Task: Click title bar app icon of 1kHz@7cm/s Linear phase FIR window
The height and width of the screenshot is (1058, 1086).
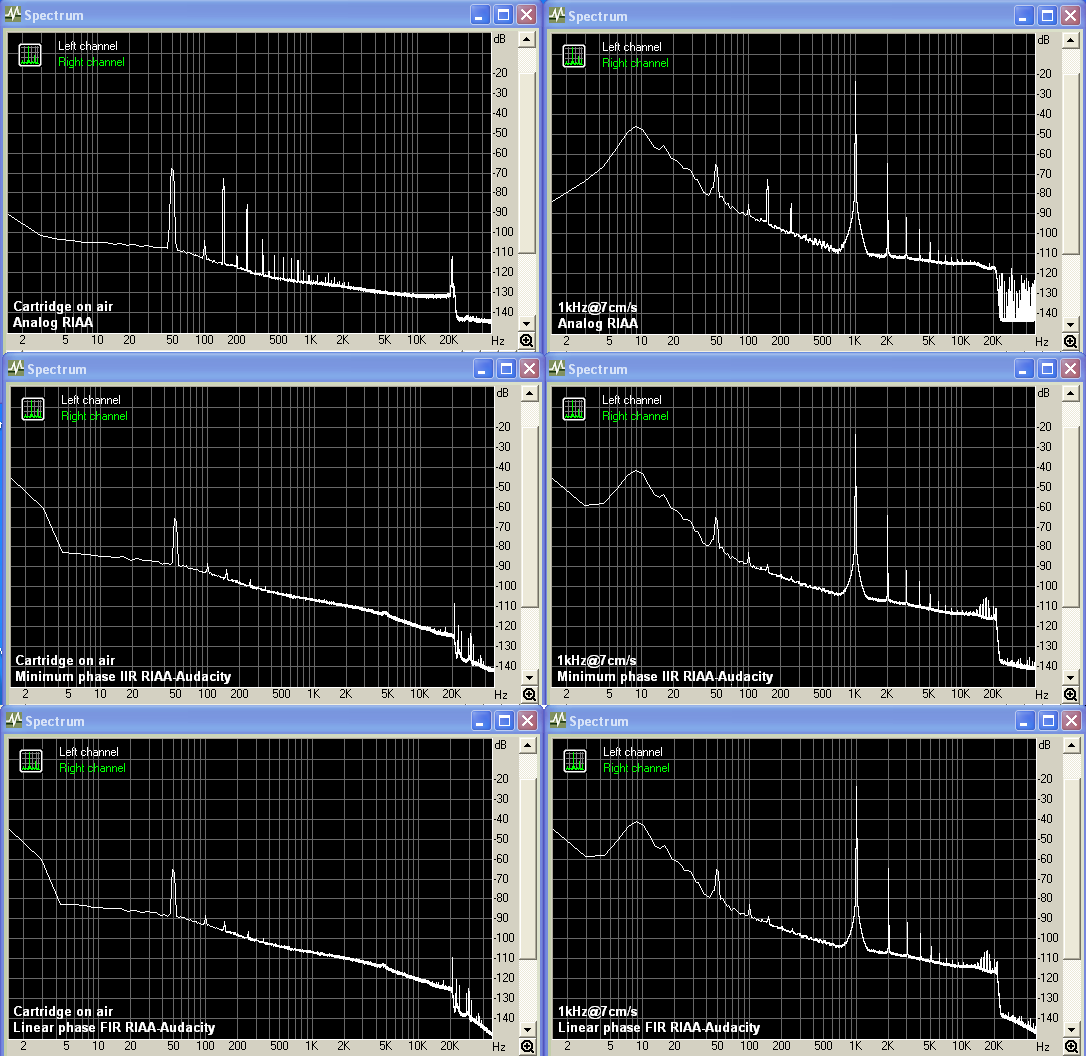Action: [558, 720]
